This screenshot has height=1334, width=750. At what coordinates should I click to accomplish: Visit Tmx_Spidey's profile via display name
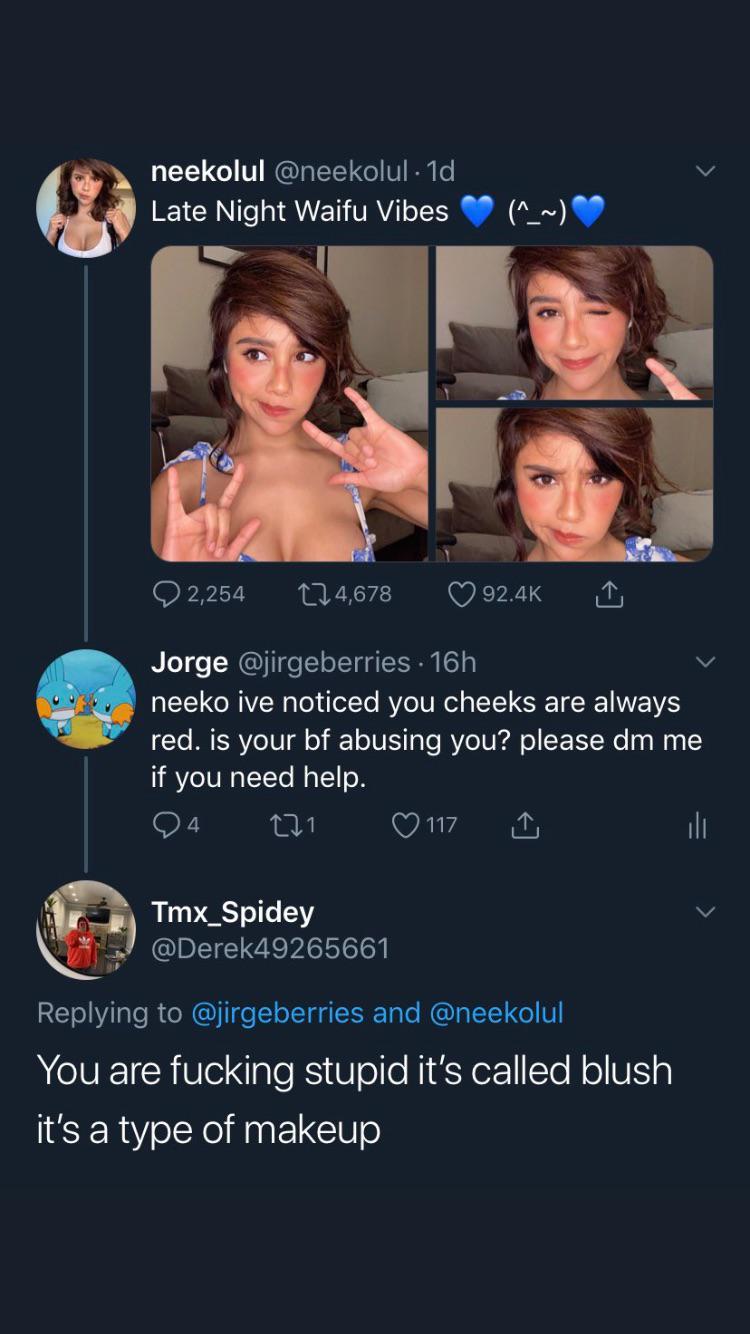pyautogui.click(x=232, y=912)
